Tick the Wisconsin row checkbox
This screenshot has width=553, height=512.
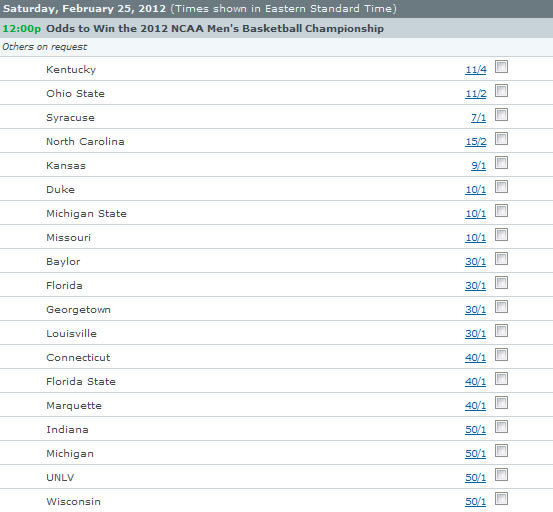click(501, 499)
